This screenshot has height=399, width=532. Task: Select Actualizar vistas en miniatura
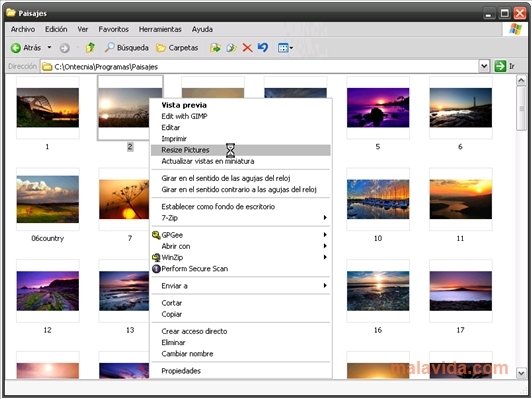[x=241, y=161]
